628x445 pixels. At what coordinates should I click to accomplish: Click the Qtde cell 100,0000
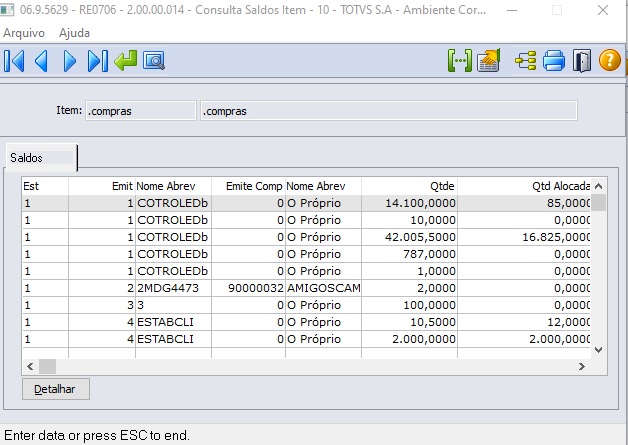click(x=409, y=305)
